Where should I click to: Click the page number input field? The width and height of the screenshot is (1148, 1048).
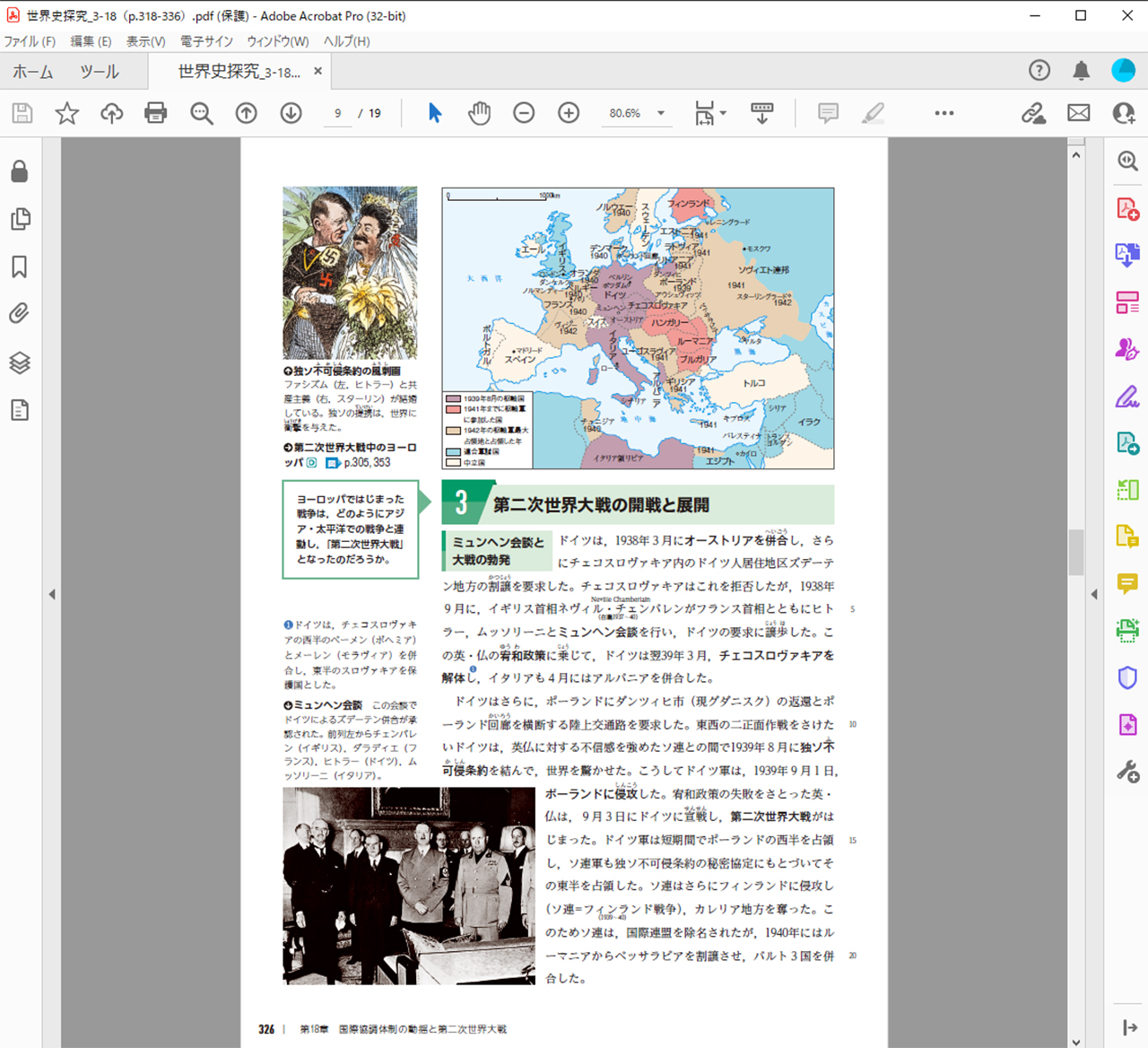point(338,113)
